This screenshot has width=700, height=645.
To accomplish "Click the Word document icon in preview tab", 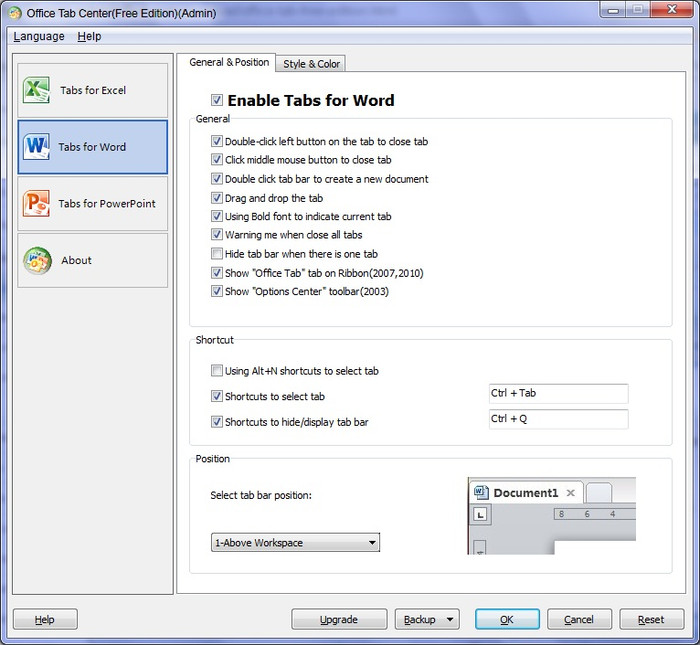I will click(x=480, y=493).
